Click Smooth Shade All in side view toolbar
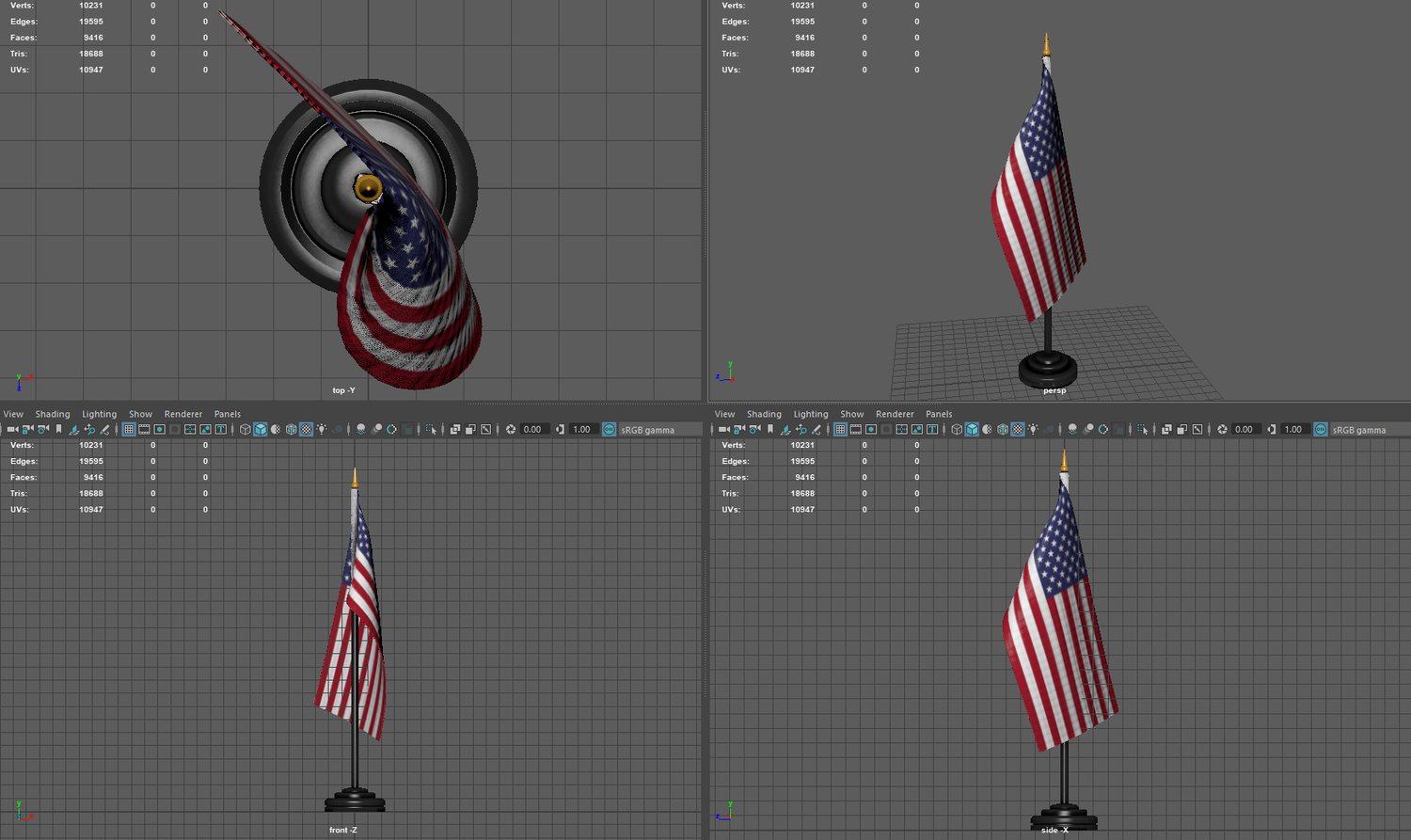The image size is (1411, 840). click(x=972, y=429)
